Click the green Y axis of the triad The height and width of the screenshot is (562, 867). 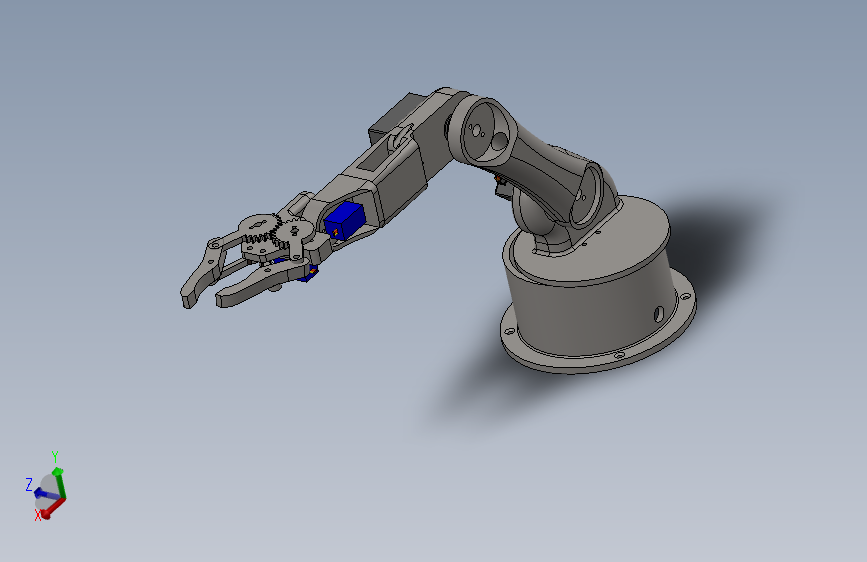point(60,483)
